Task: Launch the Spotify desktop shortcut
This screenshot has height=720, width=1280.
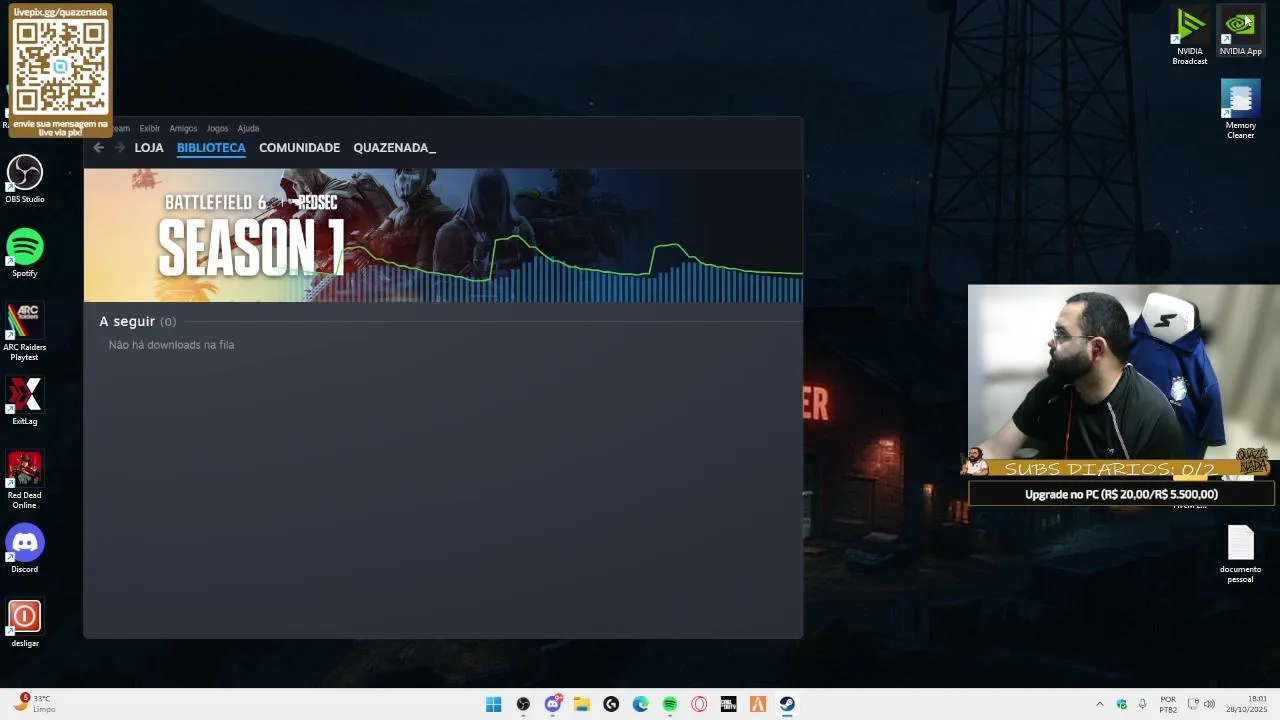Action: [25, 253]
